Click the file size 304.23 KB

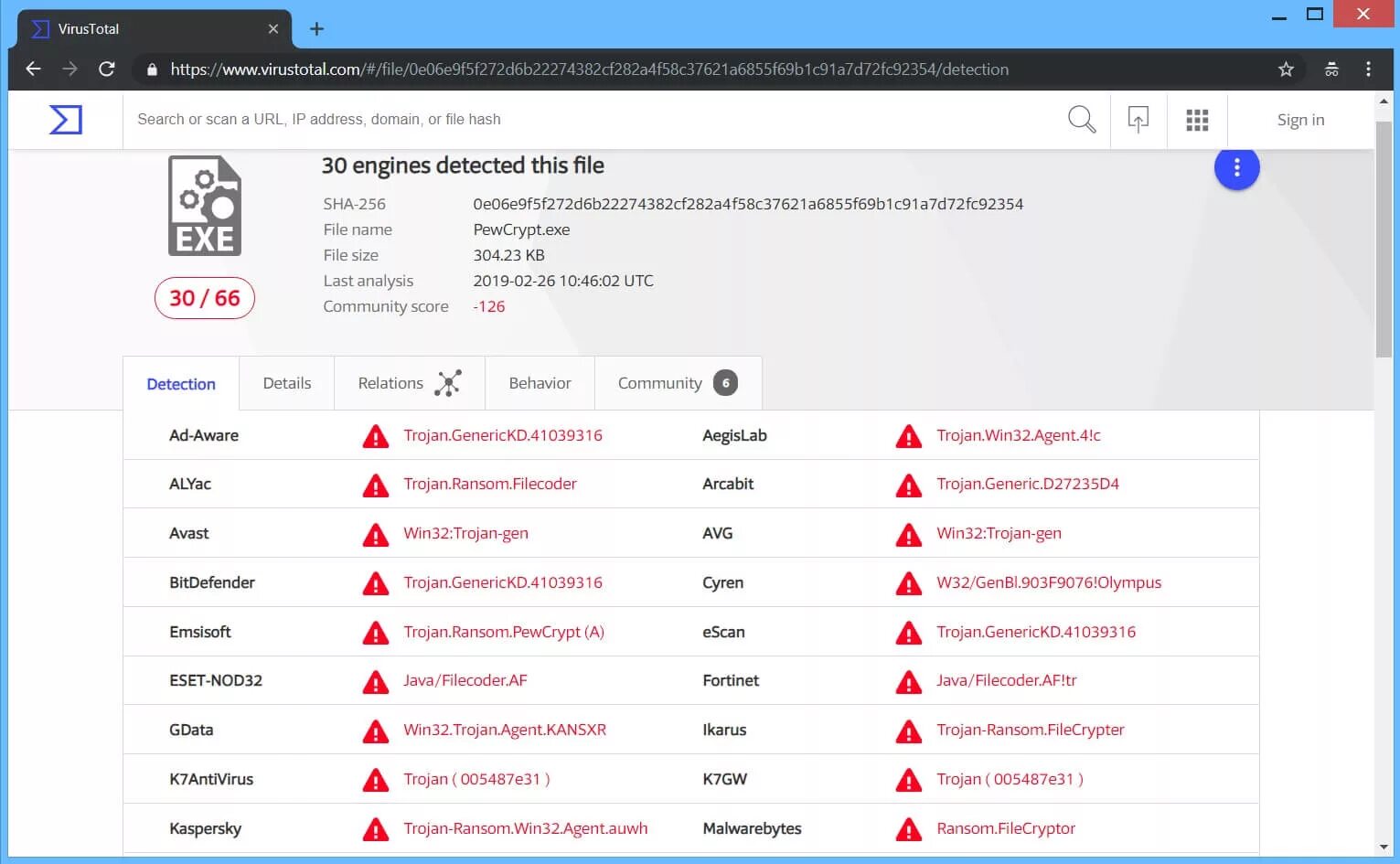click(508, 255)
